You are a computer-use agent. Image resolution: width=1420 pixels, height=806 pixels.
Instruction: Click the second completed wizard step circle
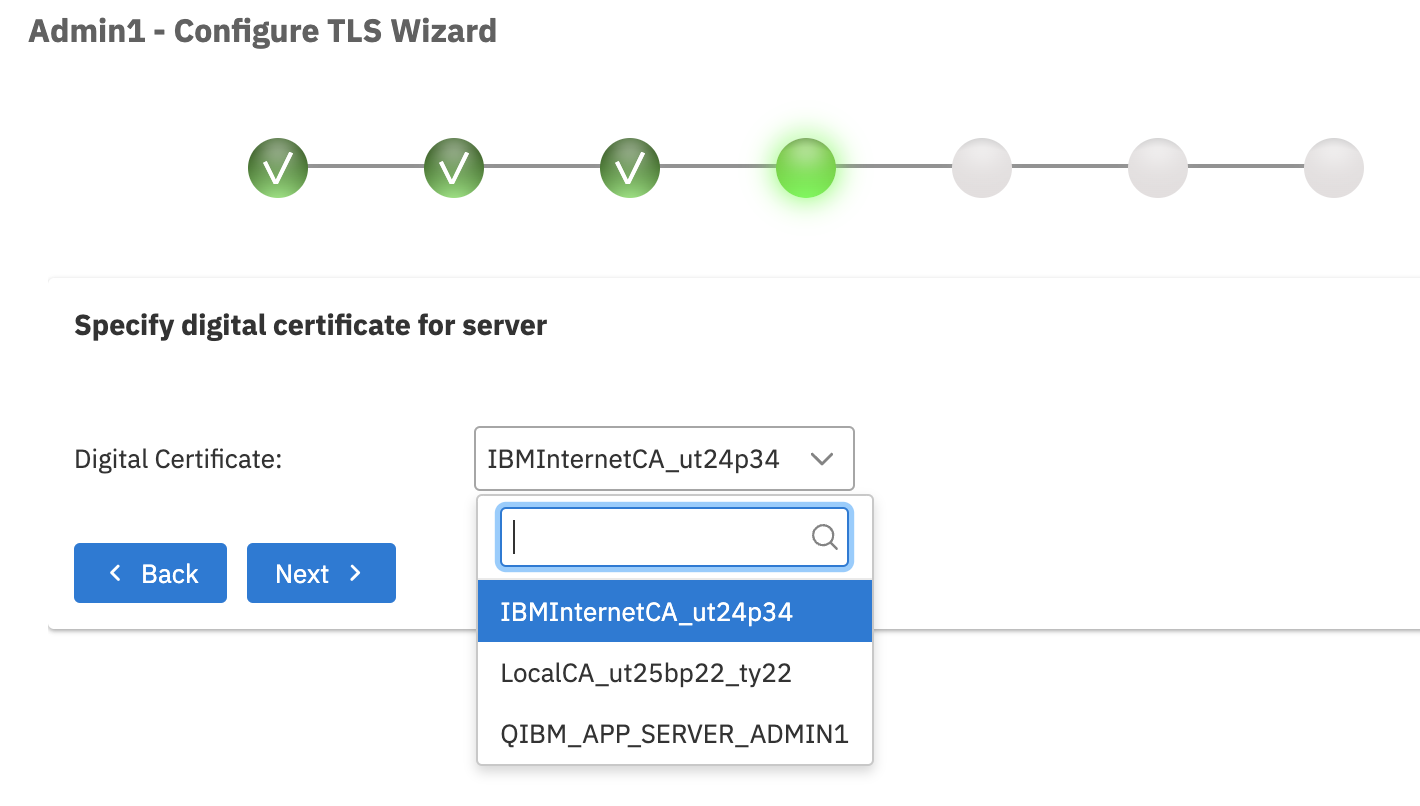pyautogui.click(x=454, y=168)
